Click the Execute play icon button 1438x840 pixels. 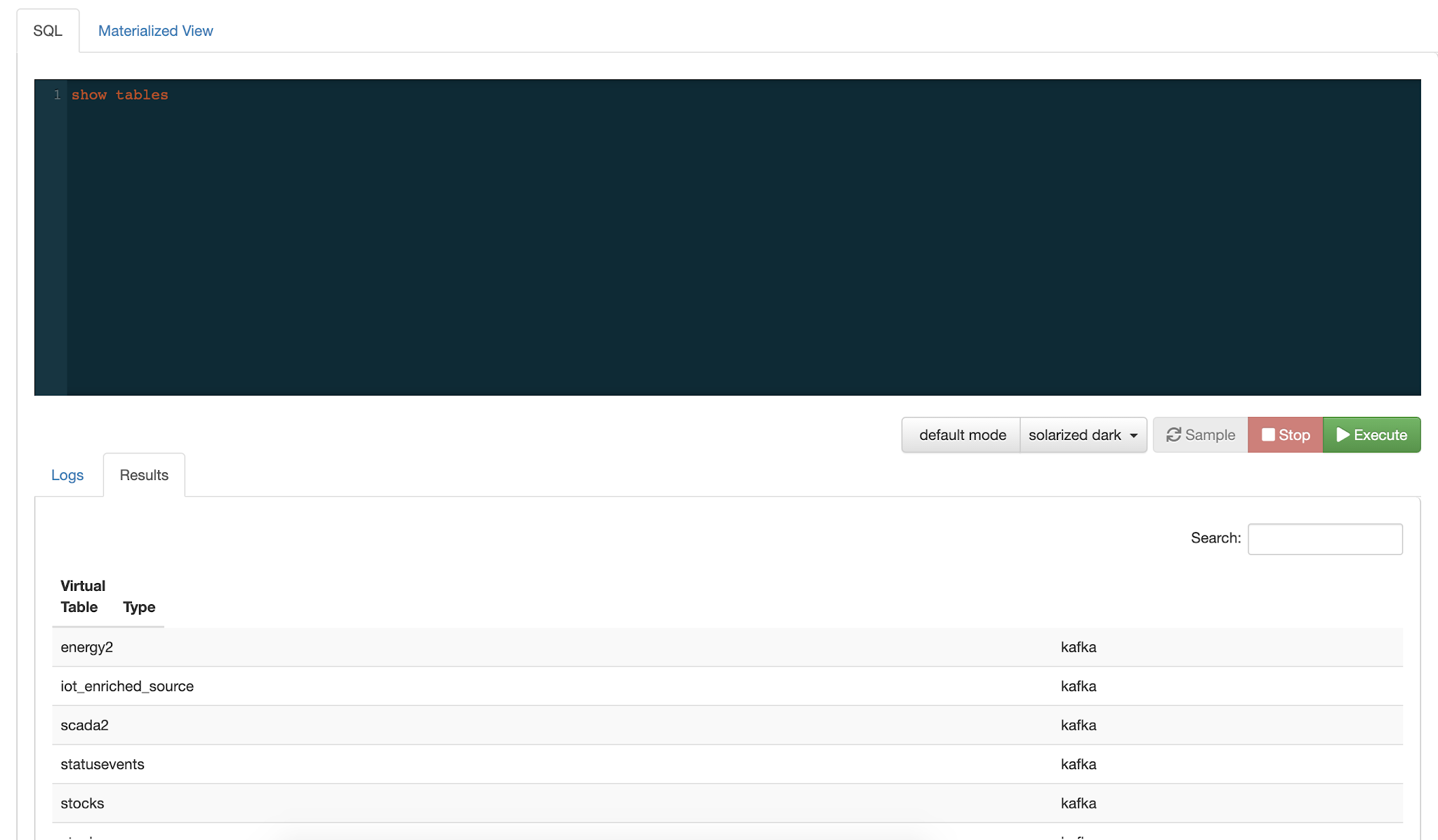tap(1371, 435)
